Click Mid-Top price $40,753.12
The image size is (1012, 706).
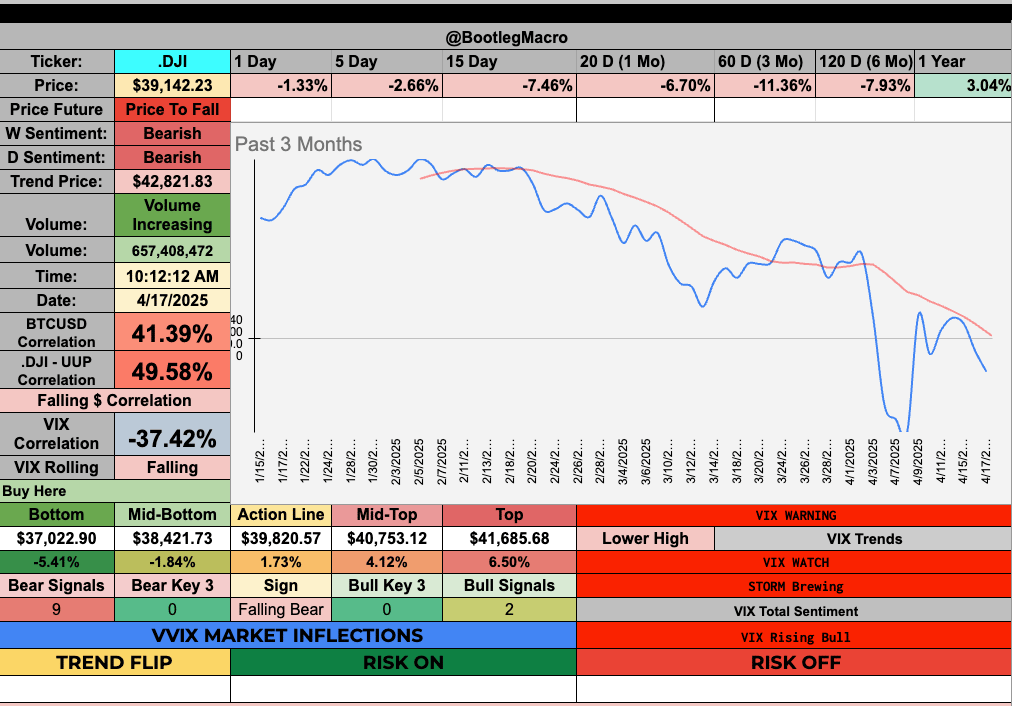387,538
